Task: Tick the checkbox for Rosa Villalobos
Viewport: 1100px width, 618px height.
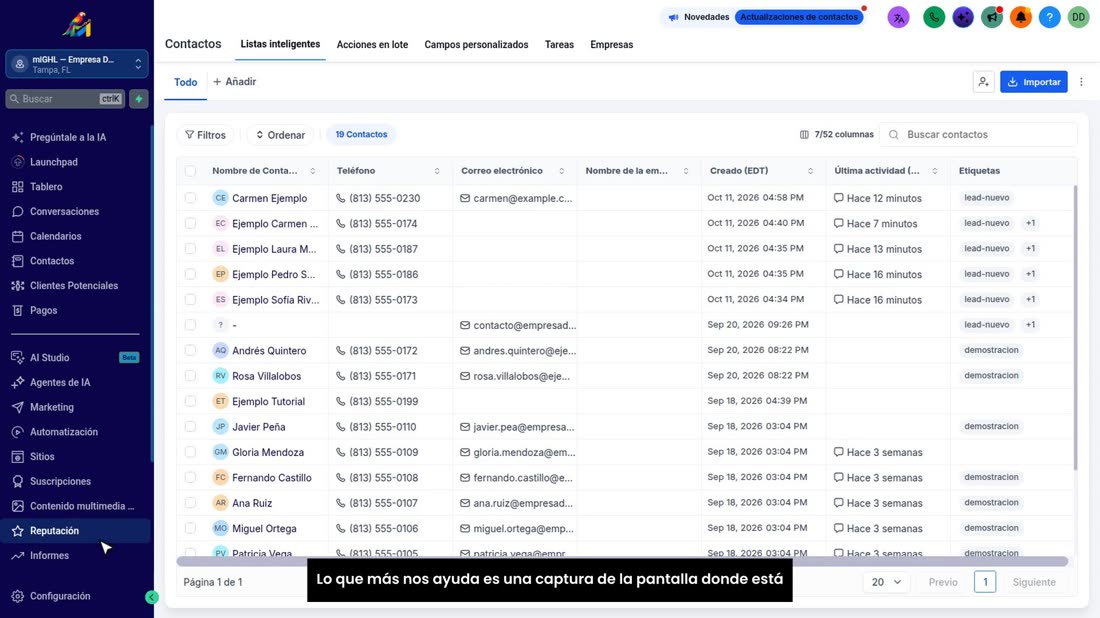Action: (191, 376)
